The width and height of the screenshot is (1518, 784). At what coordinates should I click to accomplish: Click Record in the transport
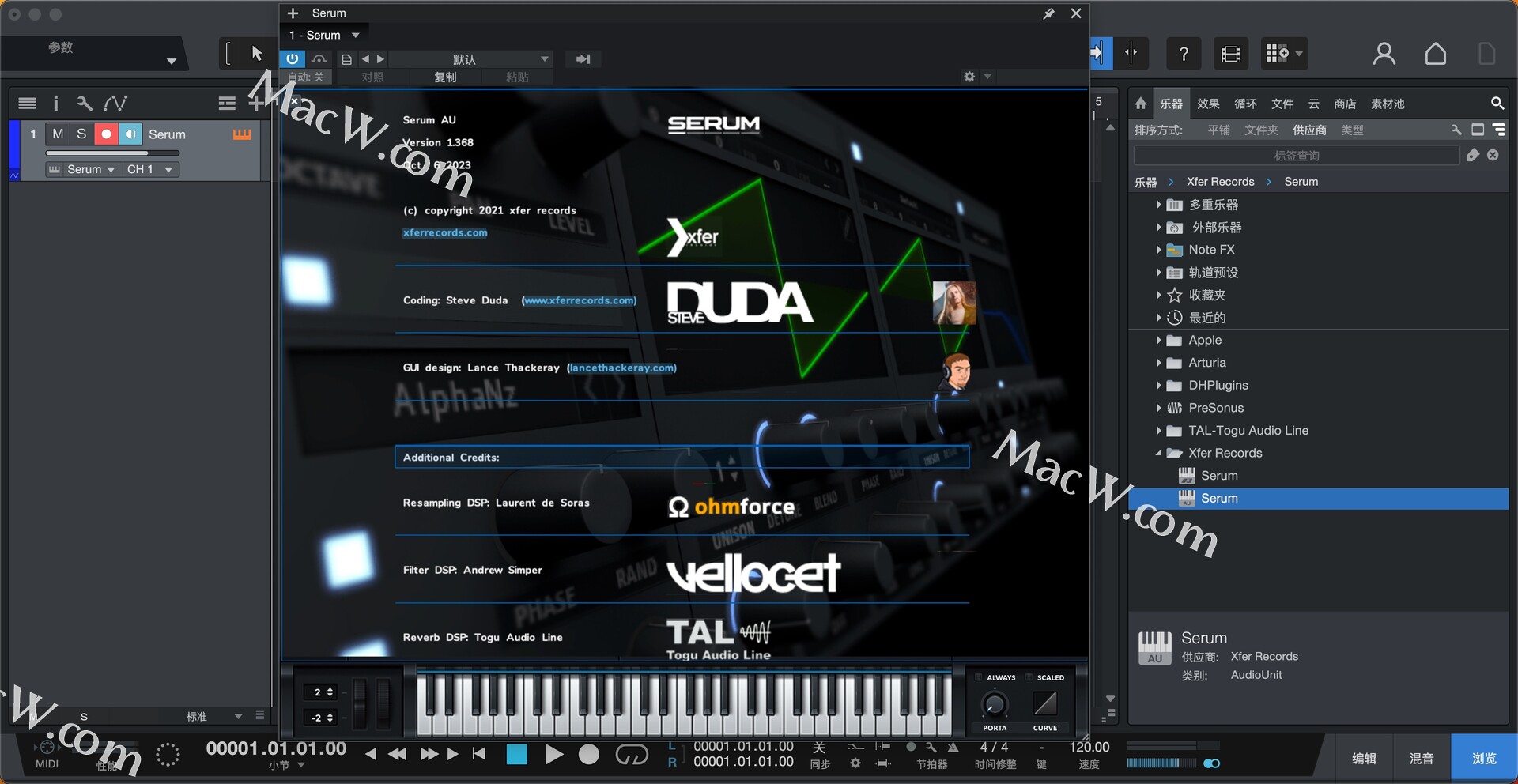coord(589,755)
